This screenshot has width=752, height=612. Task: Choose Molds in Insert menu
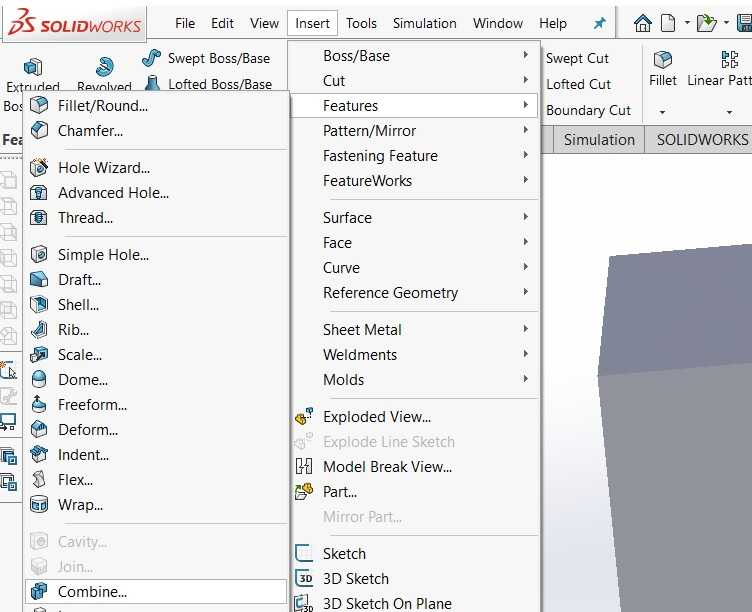point(415,379)
